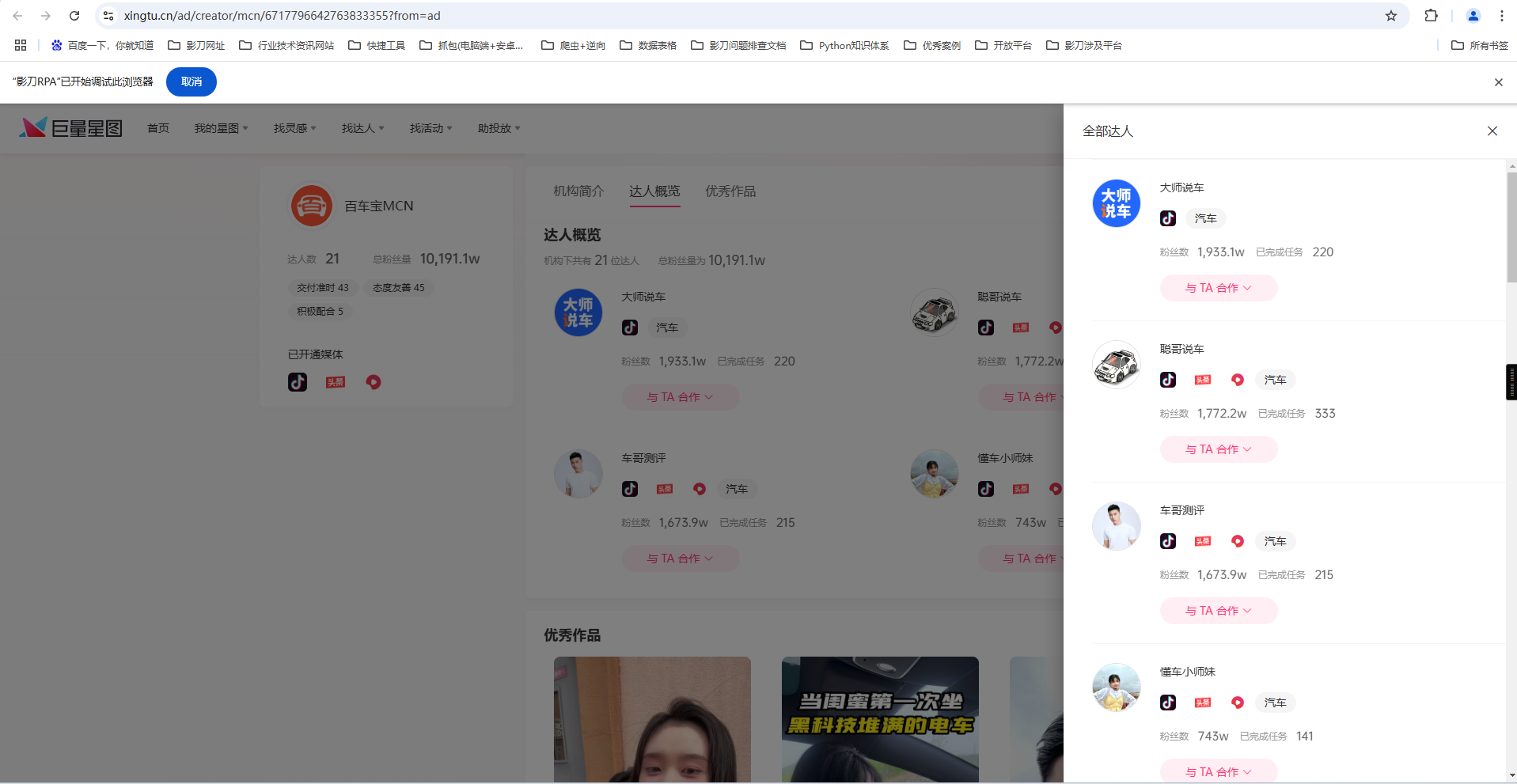
Task: Click the 取消 debugging button
Action: point(192,81)
